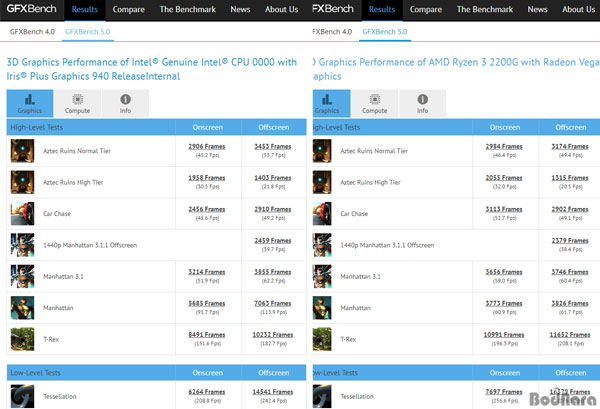Click the Manhattan test thumbnail on the Intel page

[x=22, y=308]
